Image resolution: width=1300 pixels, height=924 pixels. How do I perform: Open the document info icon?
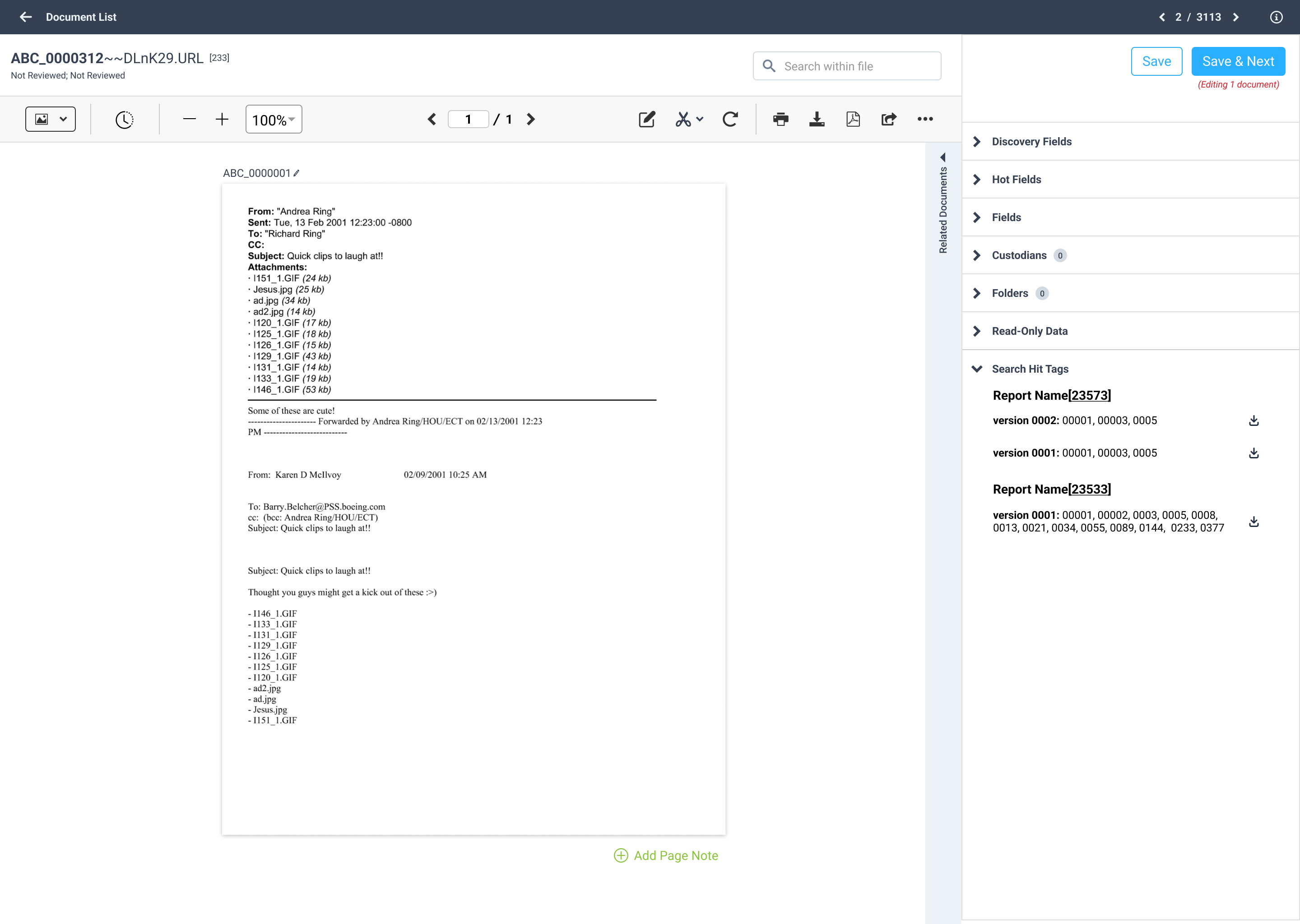(1276, 17)
